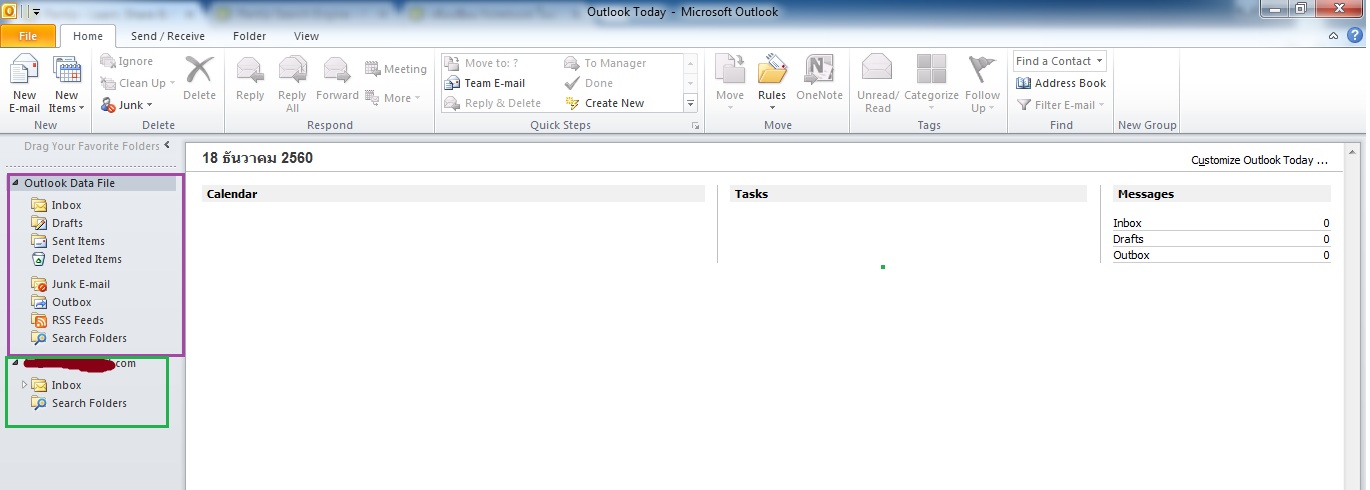1370x490 pixels.
Task: Select the Done quick step
Action: [589, 83]
